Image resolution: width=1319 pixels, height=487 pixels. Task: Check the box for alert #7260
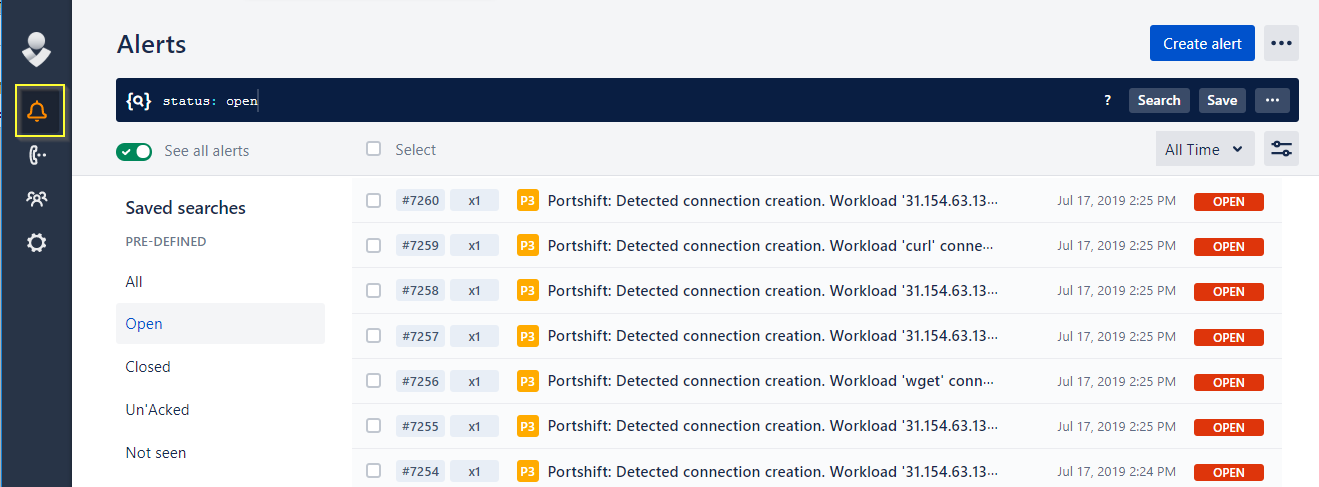373,201
